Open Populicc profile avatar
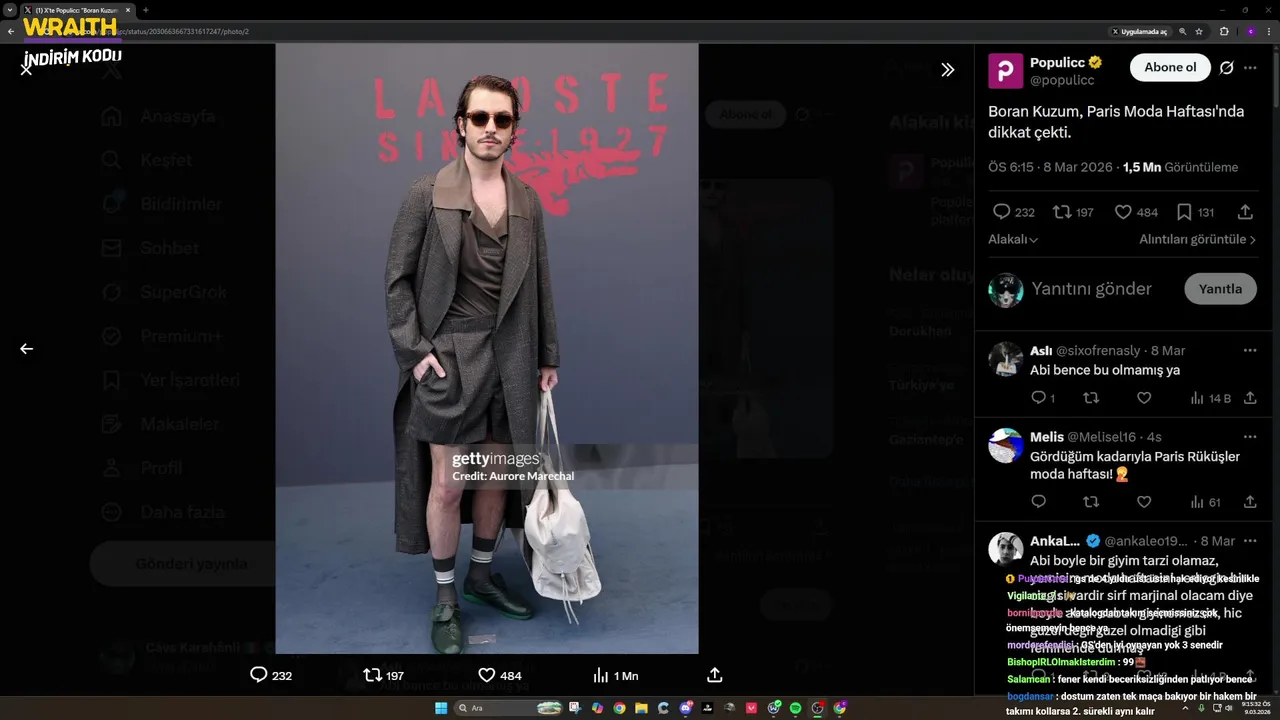The height and width of the screenshot is (720, 1280). pyautogui.click(x=1005, y=71)
